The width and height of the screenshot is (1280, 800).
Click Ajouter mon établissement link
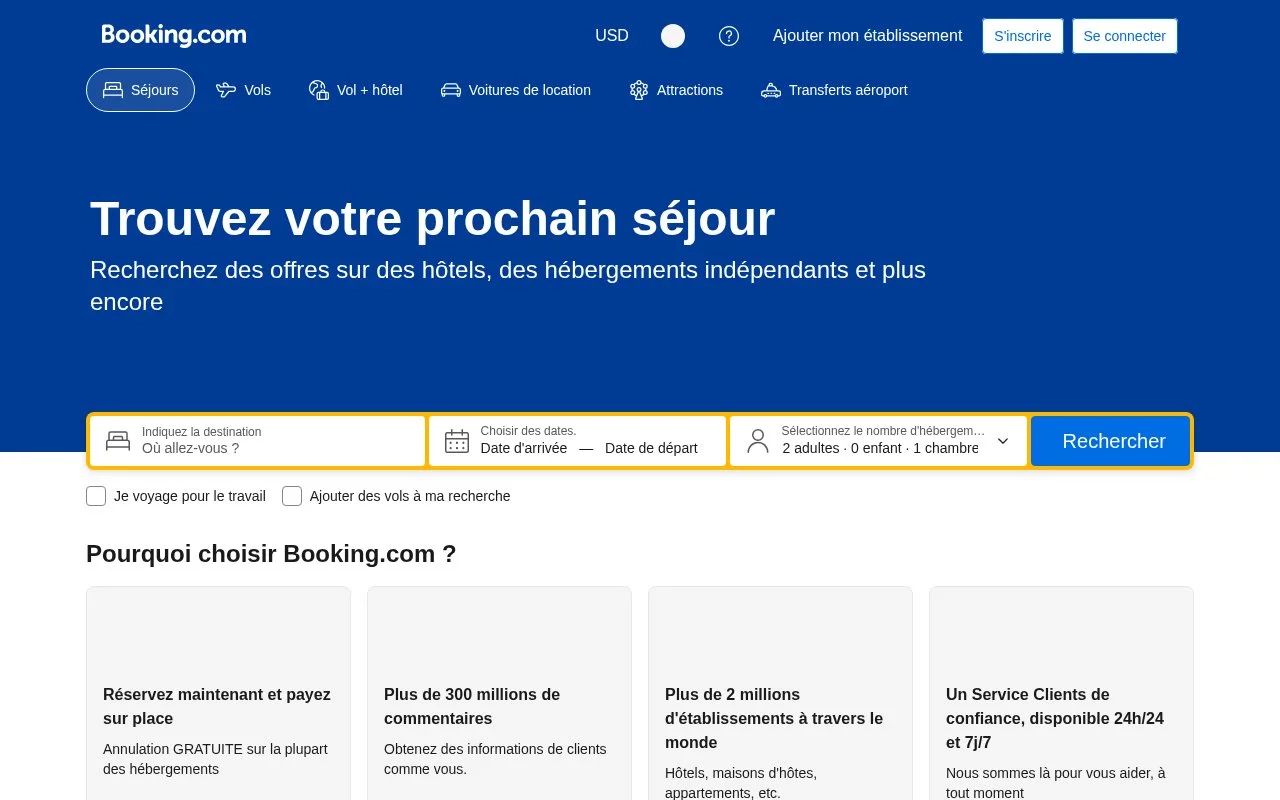pos(867,36)
